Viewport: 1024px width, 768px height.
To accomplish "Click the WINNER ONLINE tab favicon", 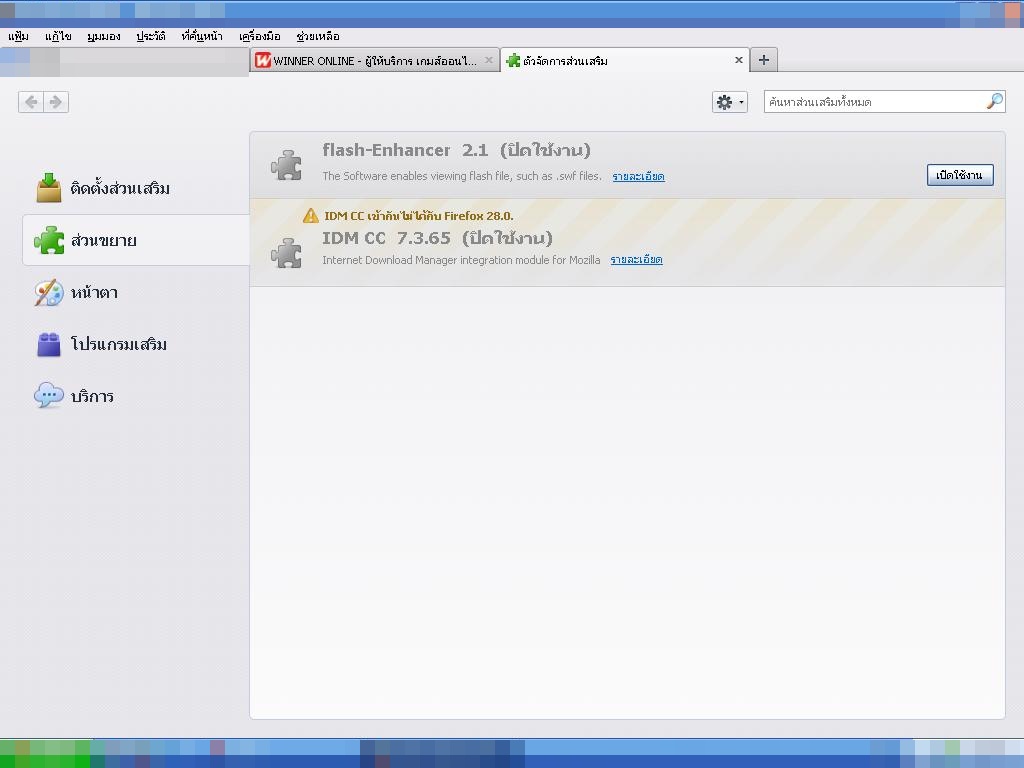I will [263, 60].
